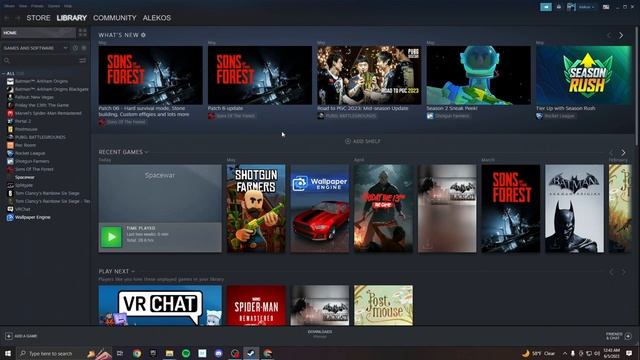
Task: Open Spider-Man Remastered cover in Play Next
Action: [256, 305]
